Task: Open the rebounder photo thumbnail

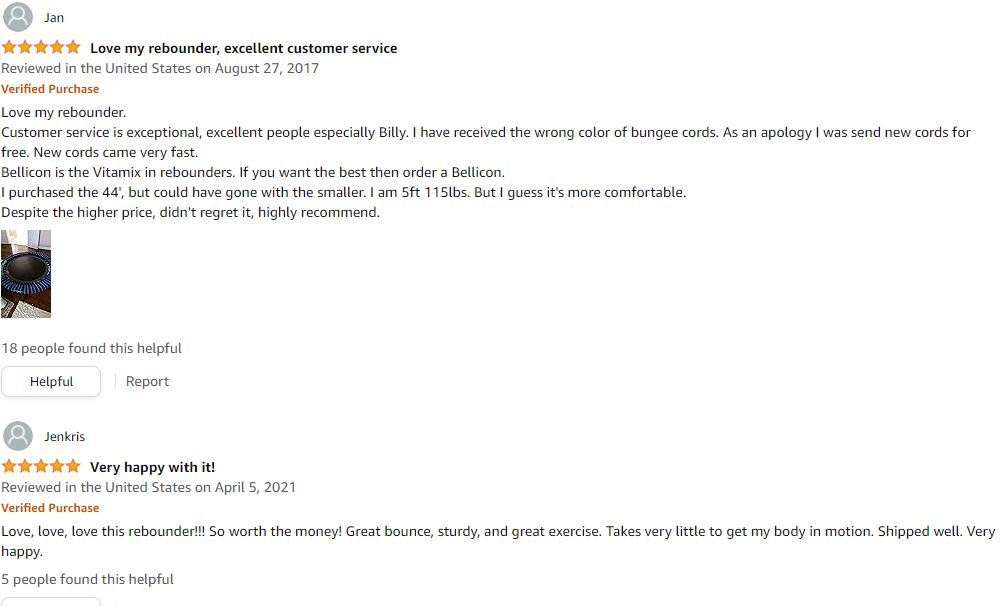Action: click(x=26, y=274)
